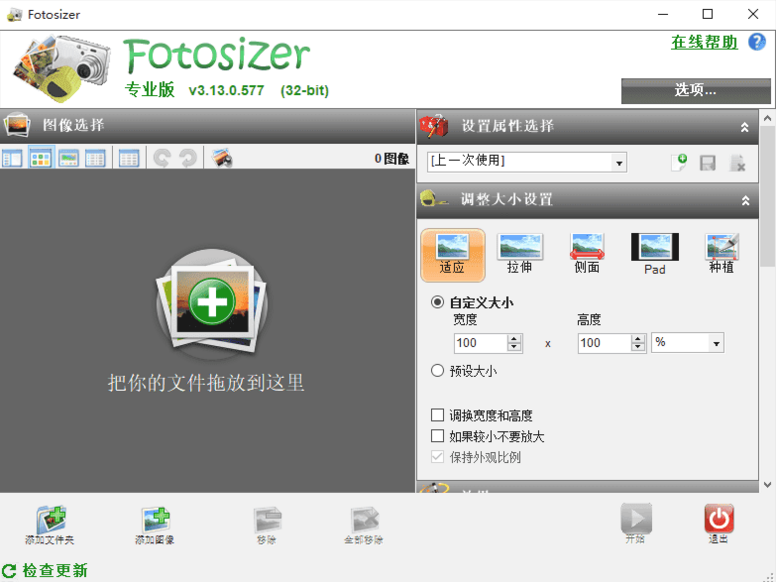Choose the 自定义大小 radio button
This screenshot has width=776, height=582.
pos(437,302)
